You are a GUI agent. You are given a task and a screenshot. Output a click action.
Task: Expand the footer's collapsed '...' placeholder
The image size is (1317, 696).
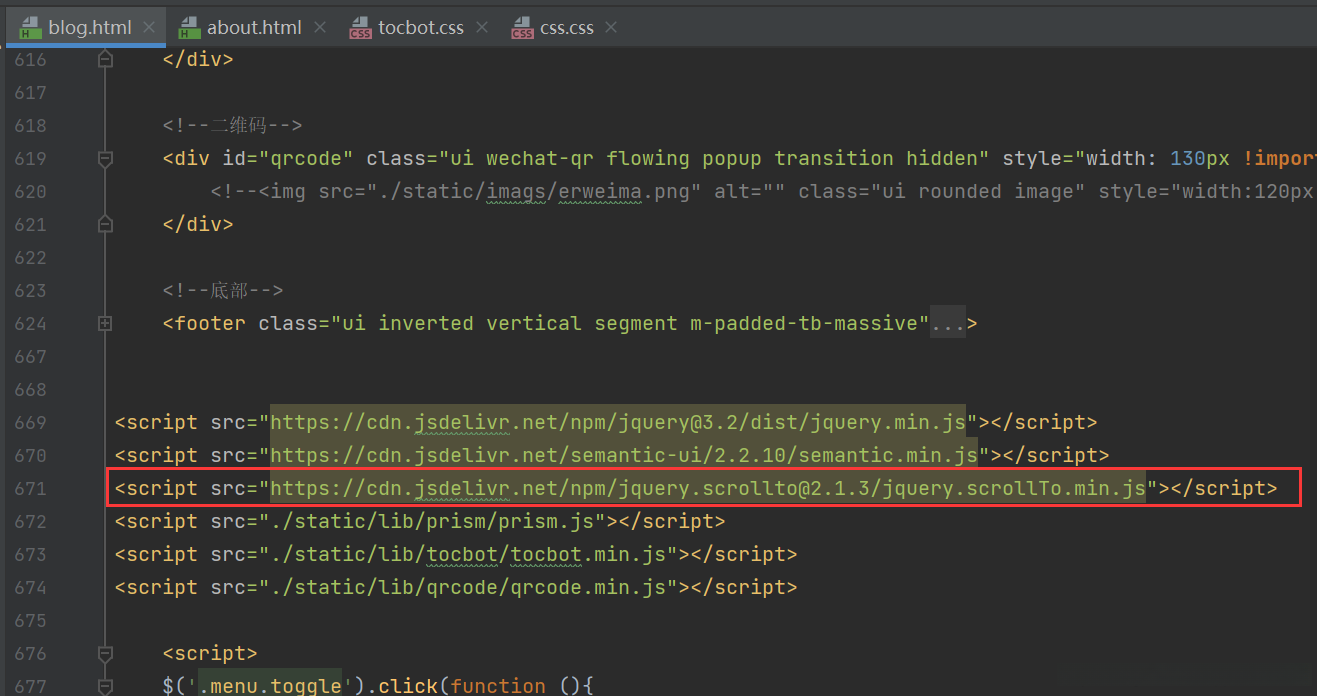click(x=948, y=323)
